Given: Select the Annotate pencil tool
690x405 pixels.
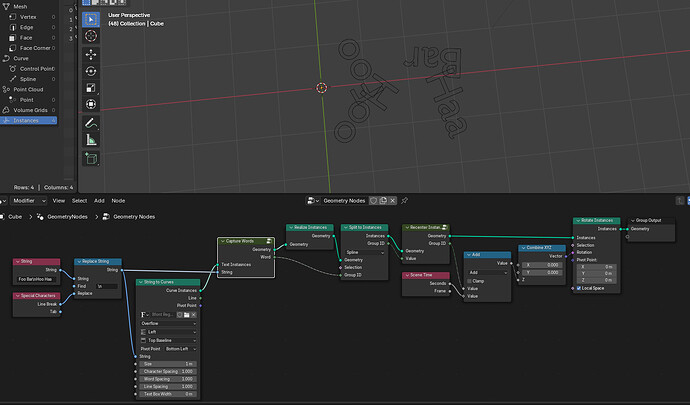Looking at the screenshot, I should [x=91, y=123].
